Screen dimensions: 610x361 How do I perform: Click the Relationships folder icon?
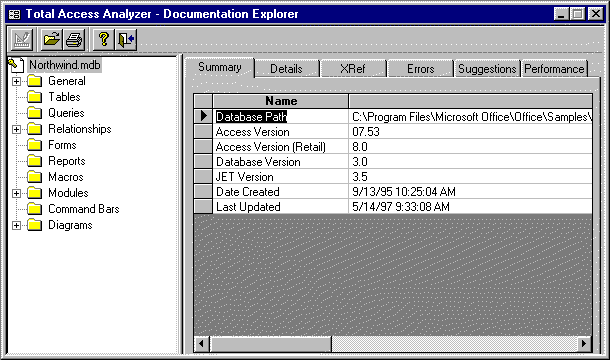point(35,129)
